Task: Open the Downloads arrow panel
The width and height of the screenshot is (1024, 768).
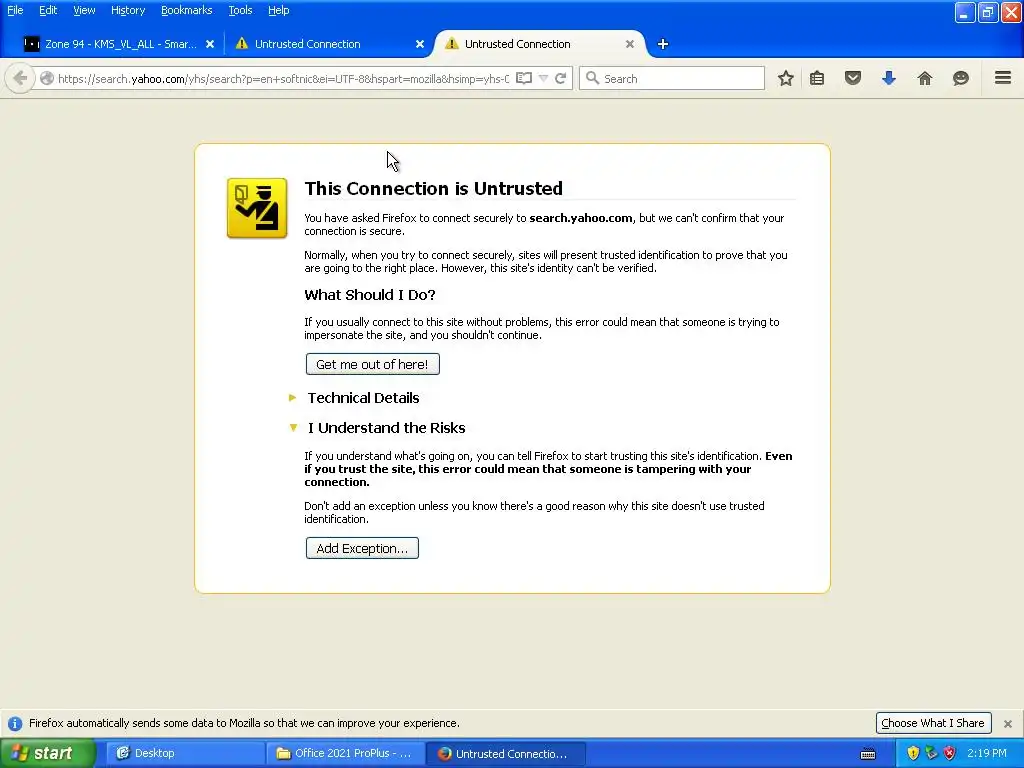Action: click(x=889, y=78)
